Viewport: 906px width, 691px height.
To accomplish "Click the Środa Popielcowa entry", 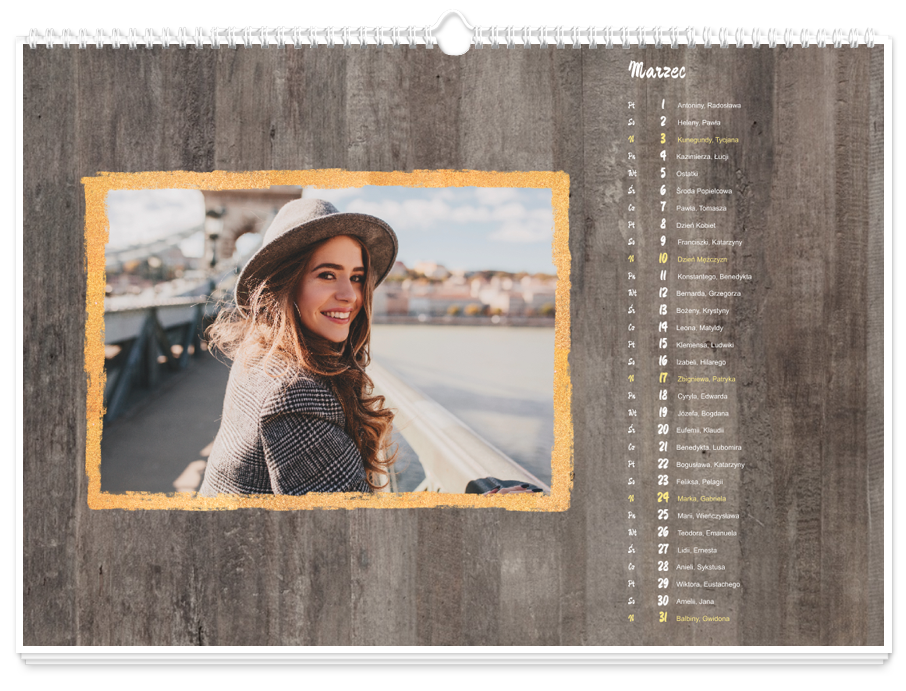I will pyautogui.click(x=704, y=191).
